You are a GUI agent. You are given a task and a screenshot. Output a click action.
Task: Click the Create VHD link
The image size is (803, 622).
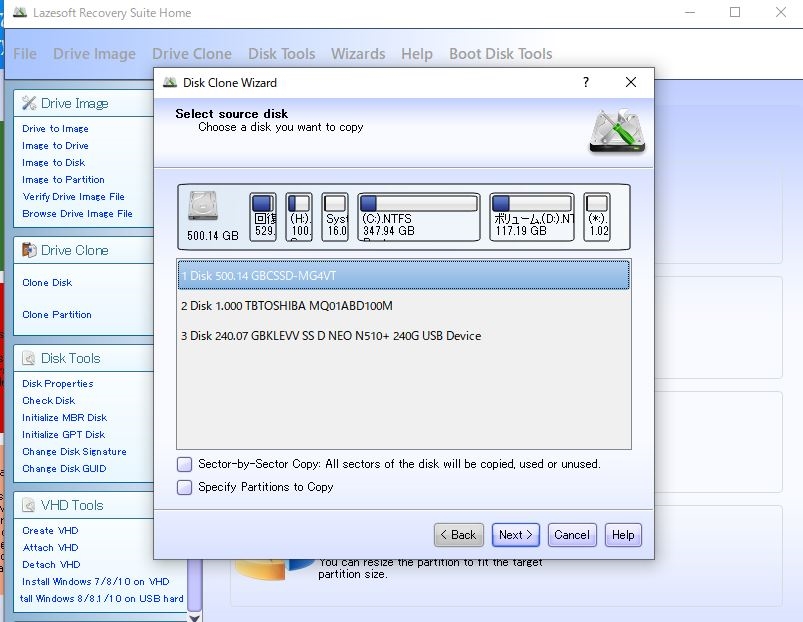[50, 530]
